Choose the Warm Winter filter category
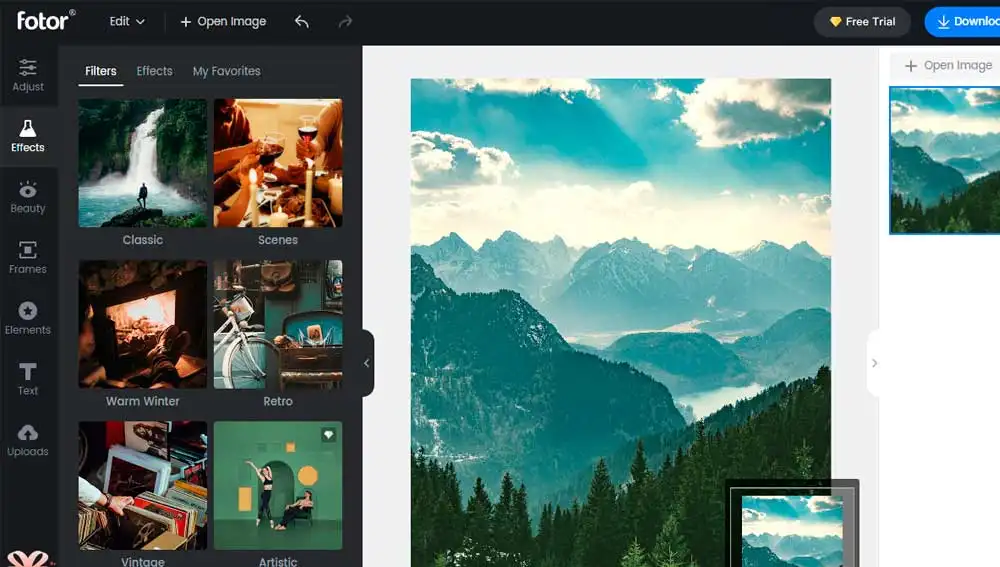 [143, 334]
